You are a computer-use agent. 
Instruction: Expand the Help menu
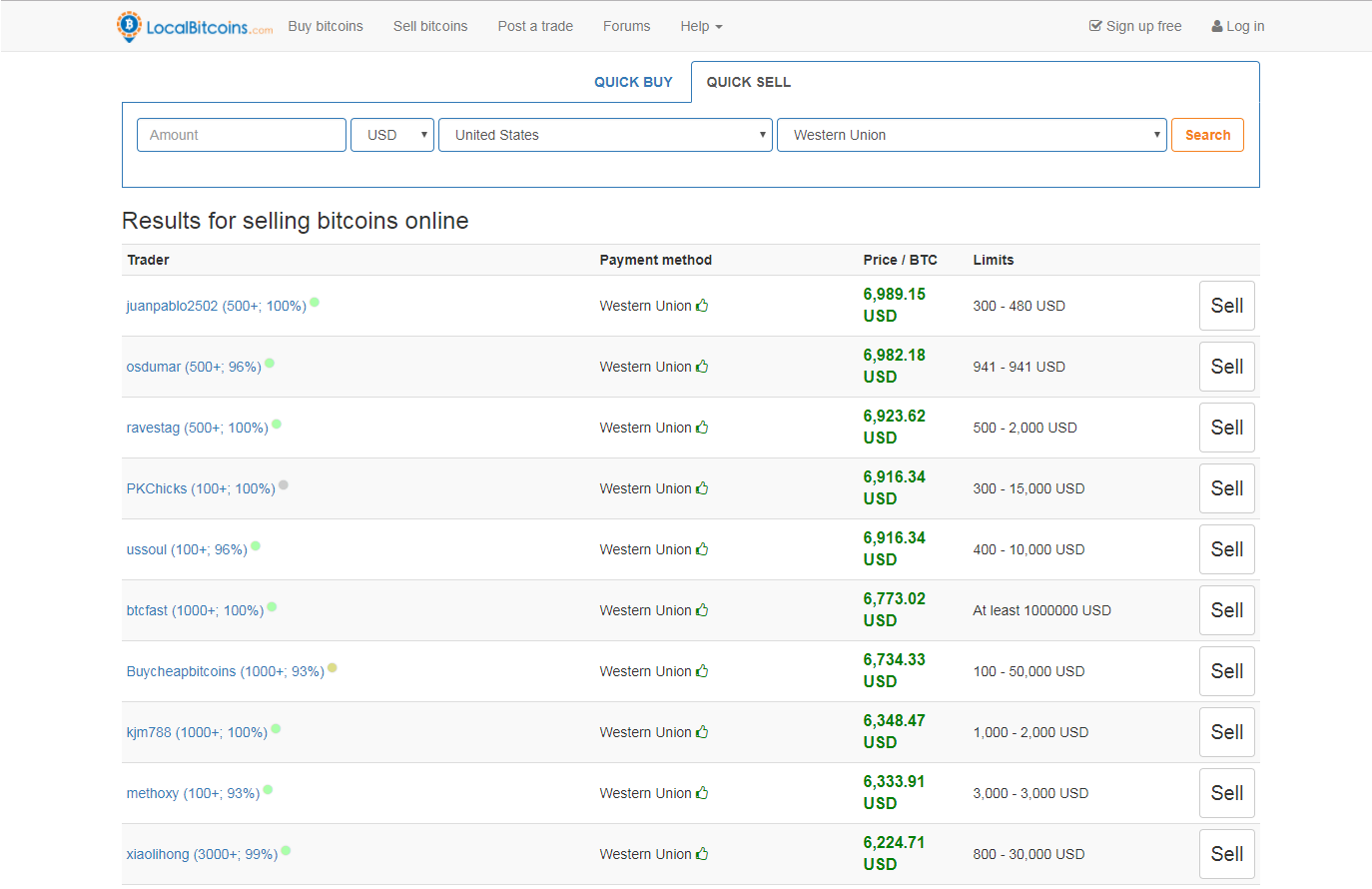(701, 26)
